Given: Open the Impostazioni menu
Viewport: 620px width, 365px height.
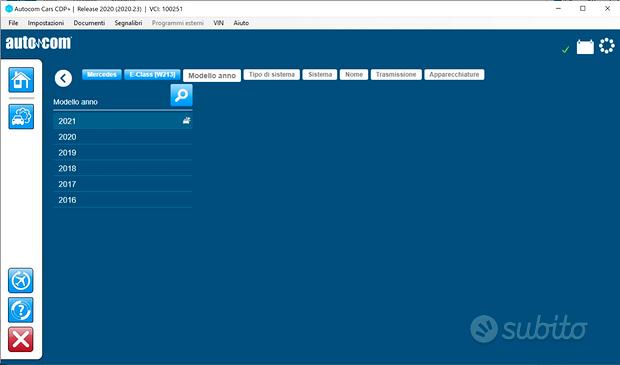Looking at the screenshot, I should (x=46, y=23).
